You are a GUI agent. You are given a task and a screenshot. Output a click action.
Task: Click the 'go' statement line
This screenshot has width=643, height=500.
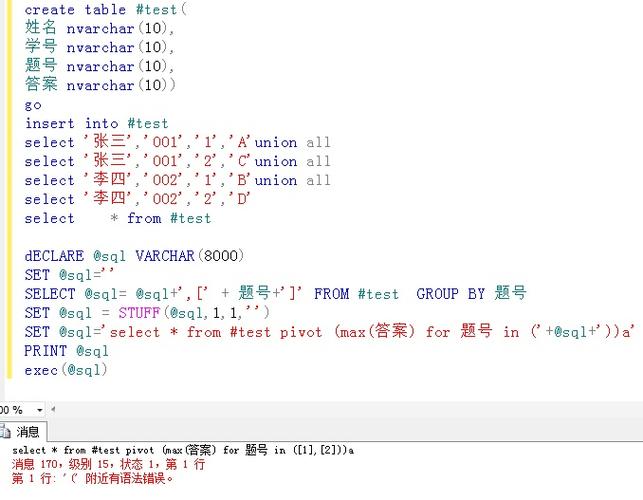[x=33, y=105]
